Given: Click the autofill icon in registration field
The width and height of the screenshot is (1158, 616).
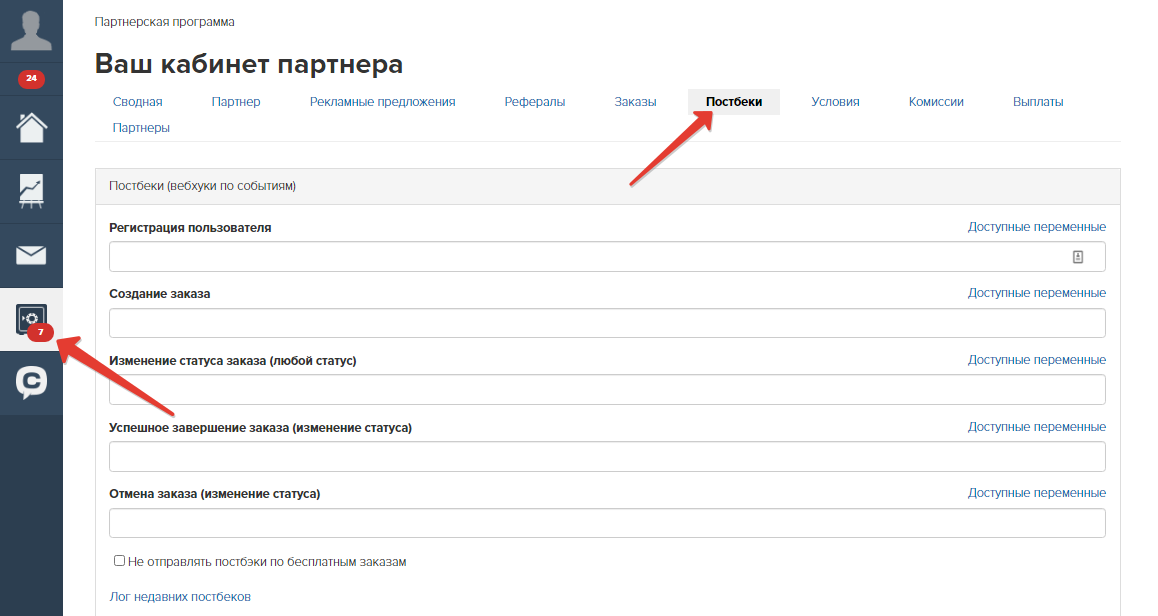Looking at the screenshot, I should coord(1078,257).
